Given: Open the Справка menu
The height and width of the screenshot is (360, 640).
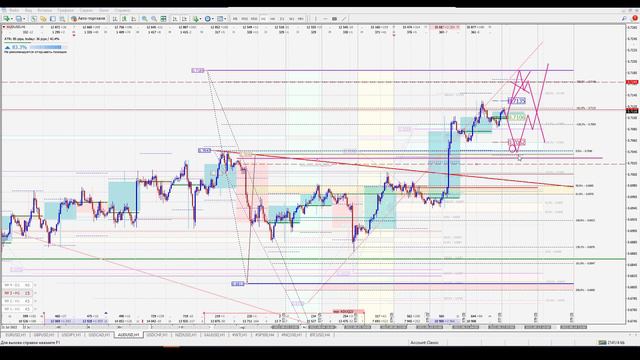Looking at the screenshot, I should (x=122, y=10).
